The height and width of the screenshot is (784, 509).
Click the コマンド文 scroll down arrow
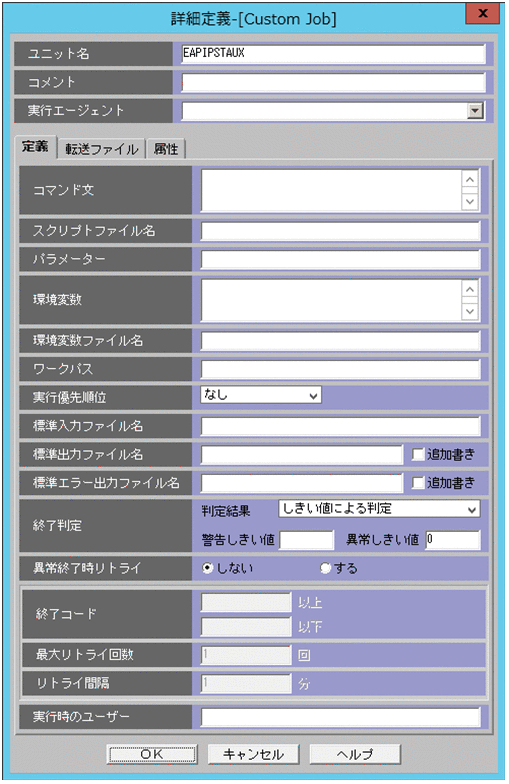470,201
